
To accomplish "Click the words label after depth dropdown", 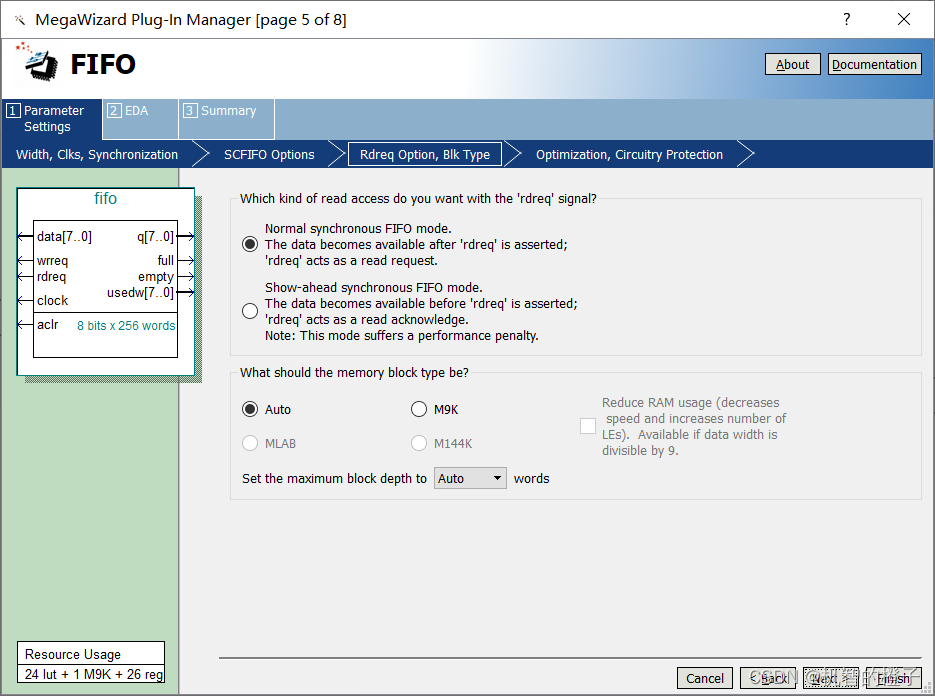I will pos(531,478).
